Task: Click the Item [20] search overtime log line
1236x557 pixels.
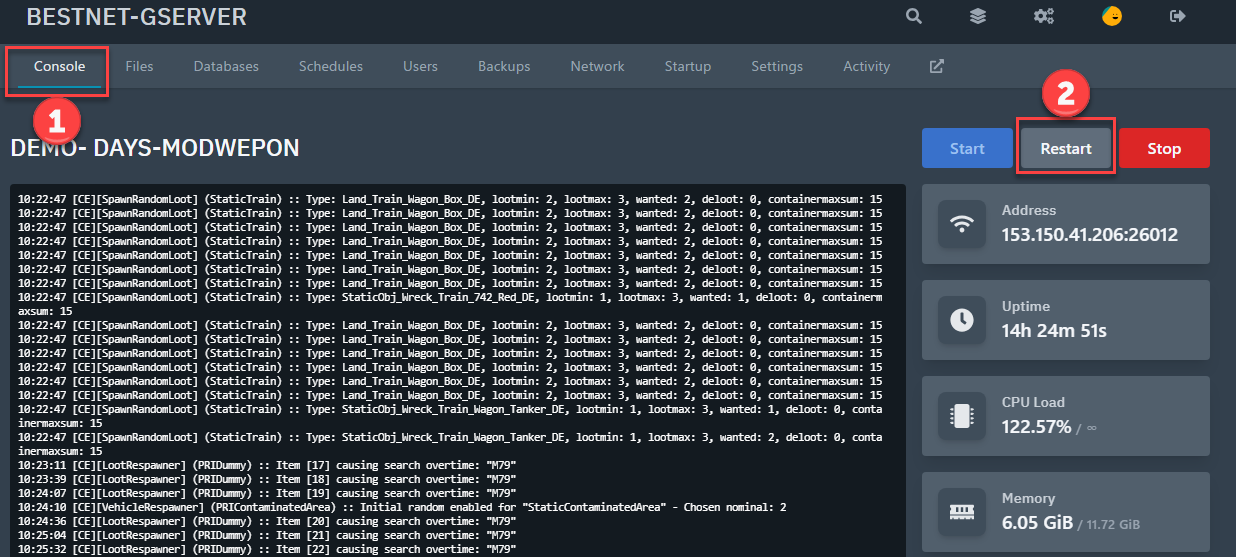Action: pyautogui.click(x=267, y=521)
